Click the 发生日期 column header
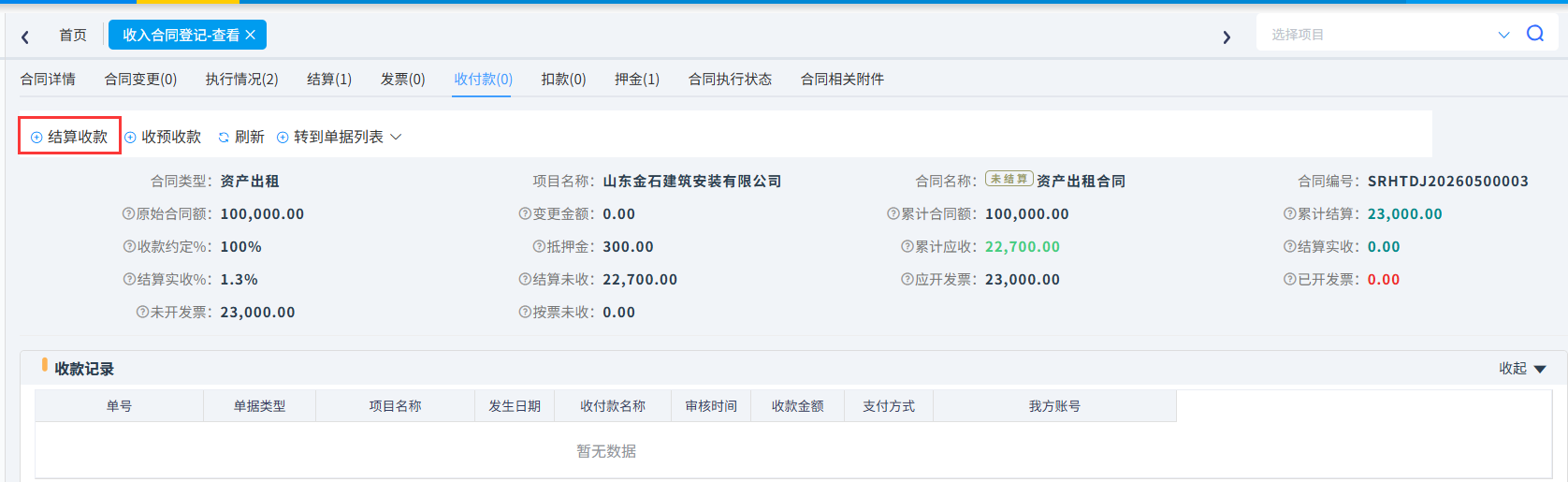The height and width of the screenshot is (482, 1568). click(515, 406)
